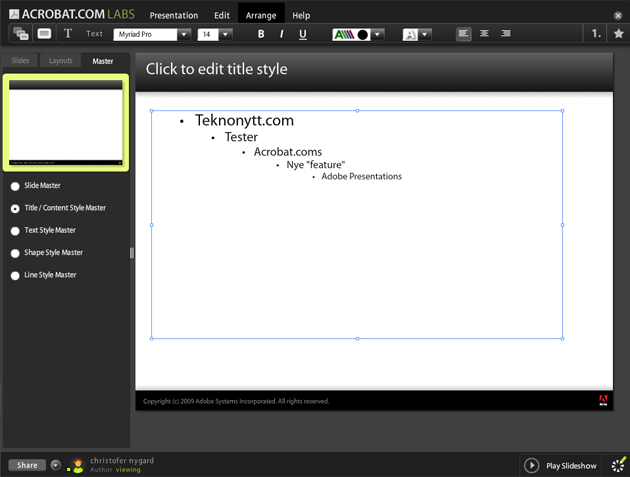This screenshot has height=477, width=630.
Task: Click the Share button
Action: coord(27,465)
